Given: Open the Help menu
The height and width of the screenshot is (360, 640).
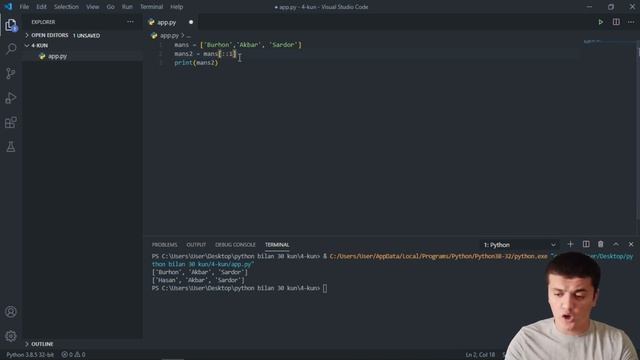Looking at the screenshot, I should [x=176, y=7].
